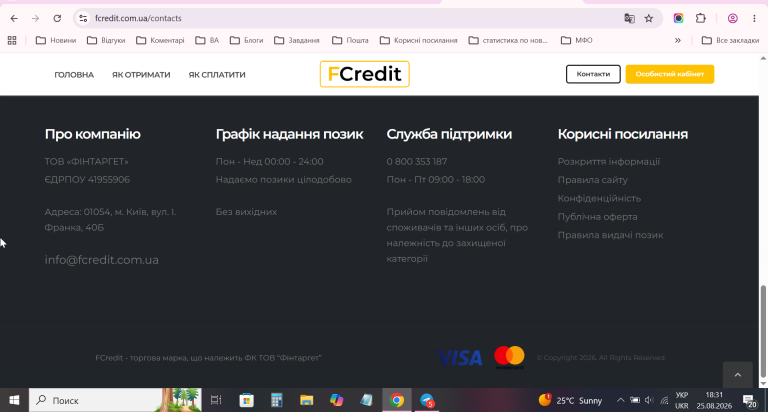Open Microsoft Store from the taskbar
768x412 pixels.
coord(246,400)
